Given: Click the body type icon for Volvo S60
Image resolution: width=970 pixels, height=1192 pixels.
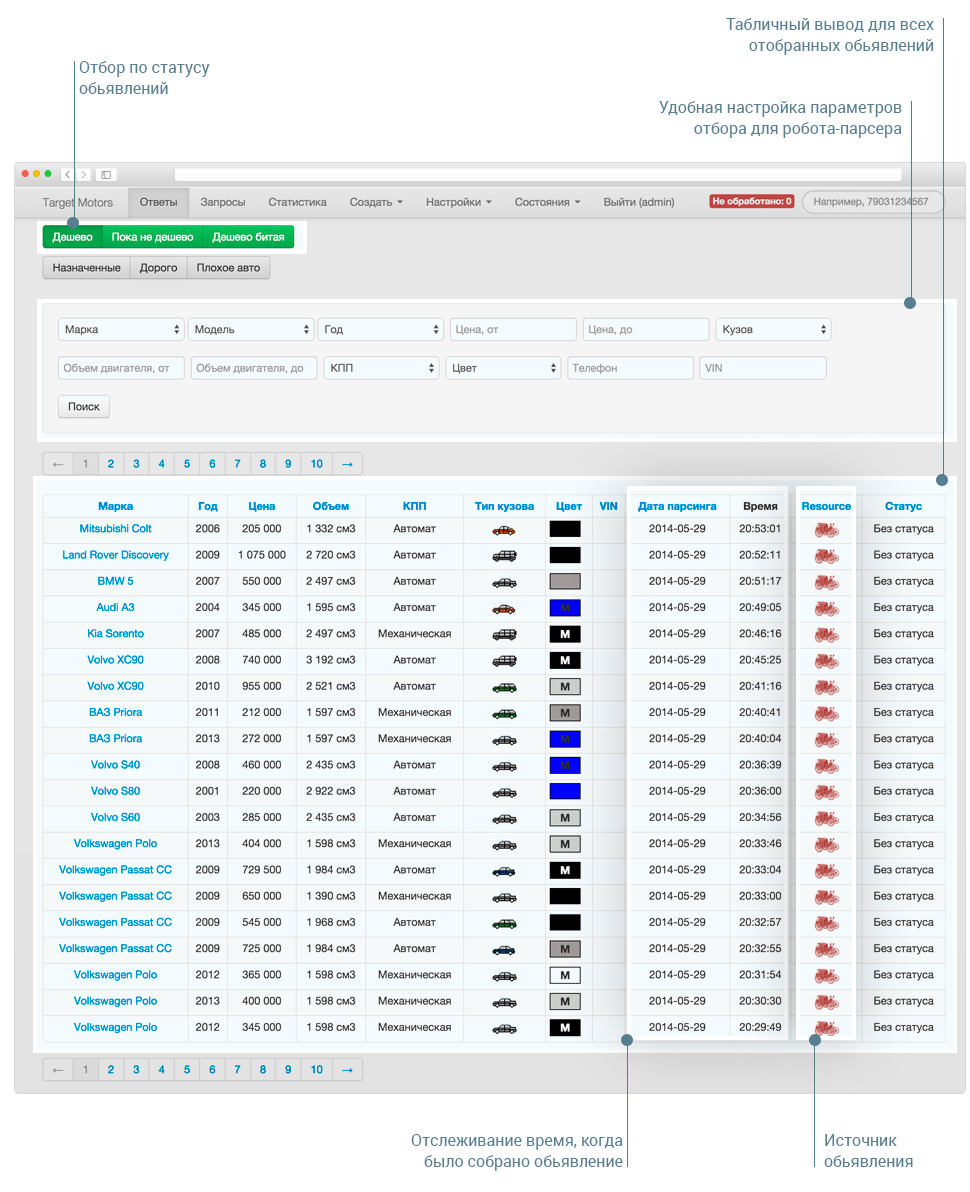Looking at the screenshot, I should pyautogui.click(x=503, y=818).
